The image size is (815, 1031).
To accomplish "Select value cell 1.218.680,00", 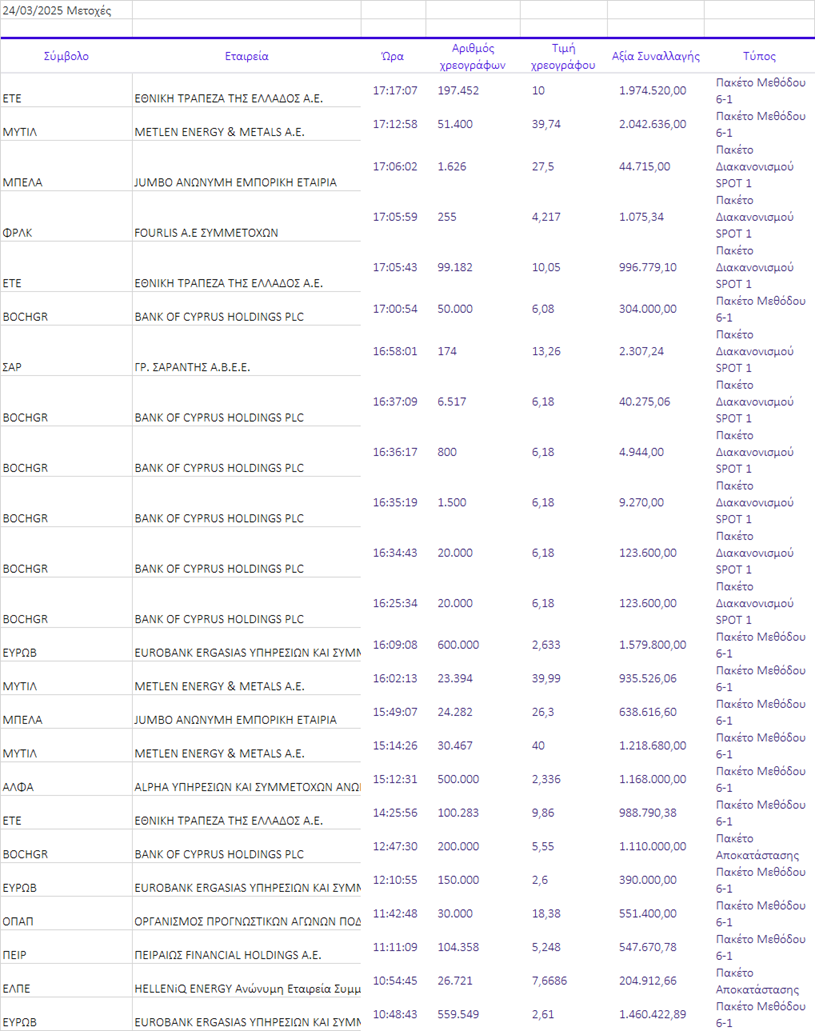I will coord(652,746).
